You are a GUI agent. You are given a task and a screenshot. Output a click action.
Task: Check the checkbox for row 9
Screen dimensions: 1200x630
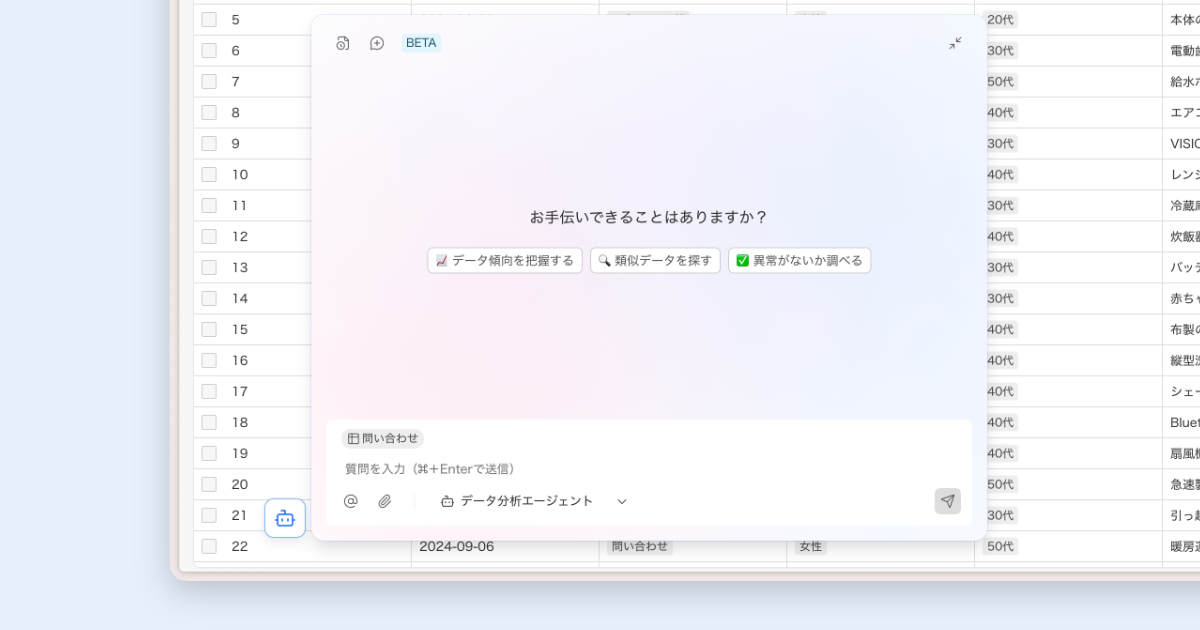tap(209, 143)
